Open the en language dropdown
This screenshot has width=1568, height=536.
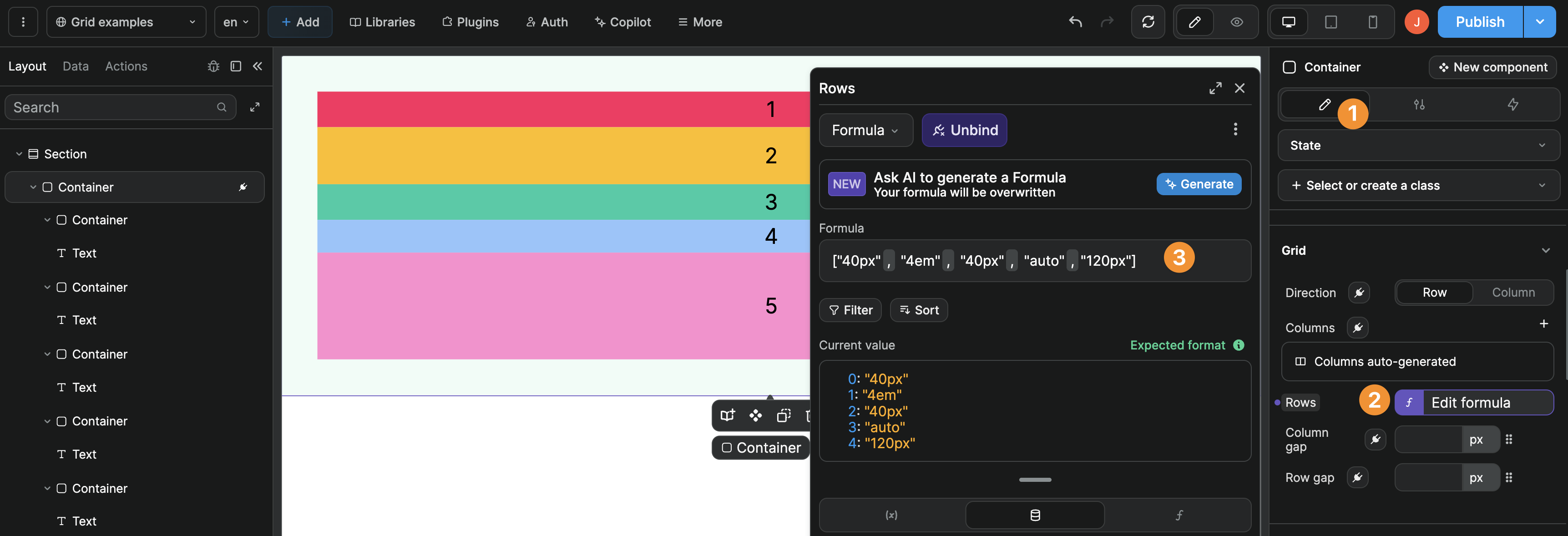pyautogui.click(x=236, y=21)
